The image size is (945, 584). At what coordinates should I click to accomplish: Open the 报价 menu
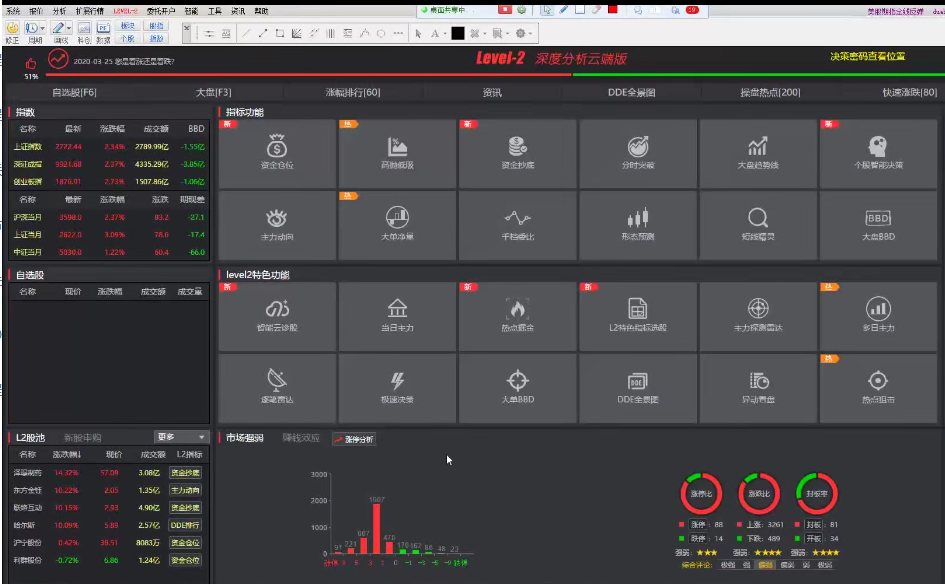[36, 11]
